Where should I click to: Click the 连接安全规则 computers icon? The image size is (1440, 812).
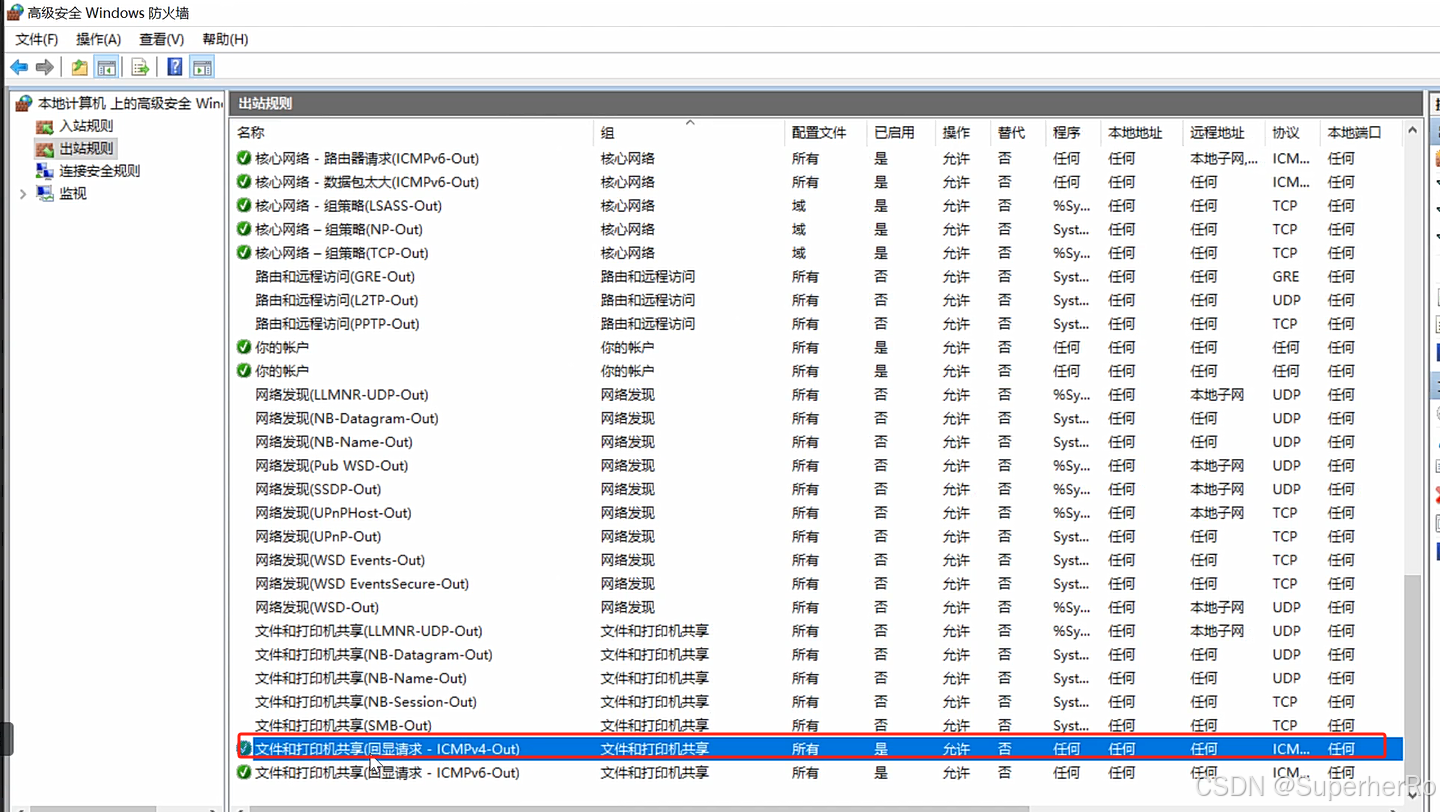(45, 171)
